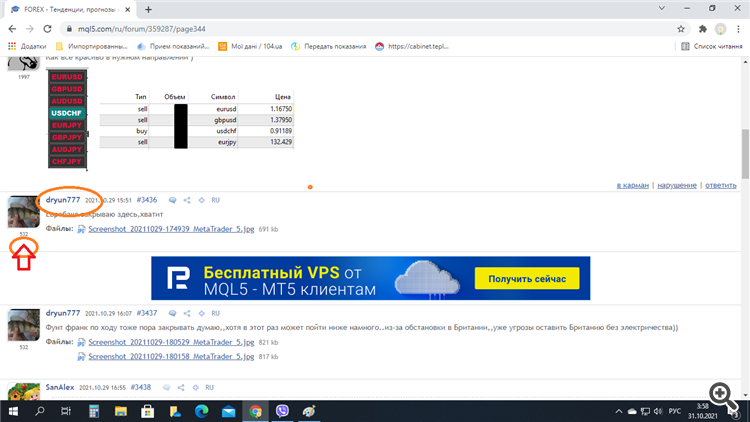Open Передать показания bookmark
750x422 pixels.
[x=329, y=46]
